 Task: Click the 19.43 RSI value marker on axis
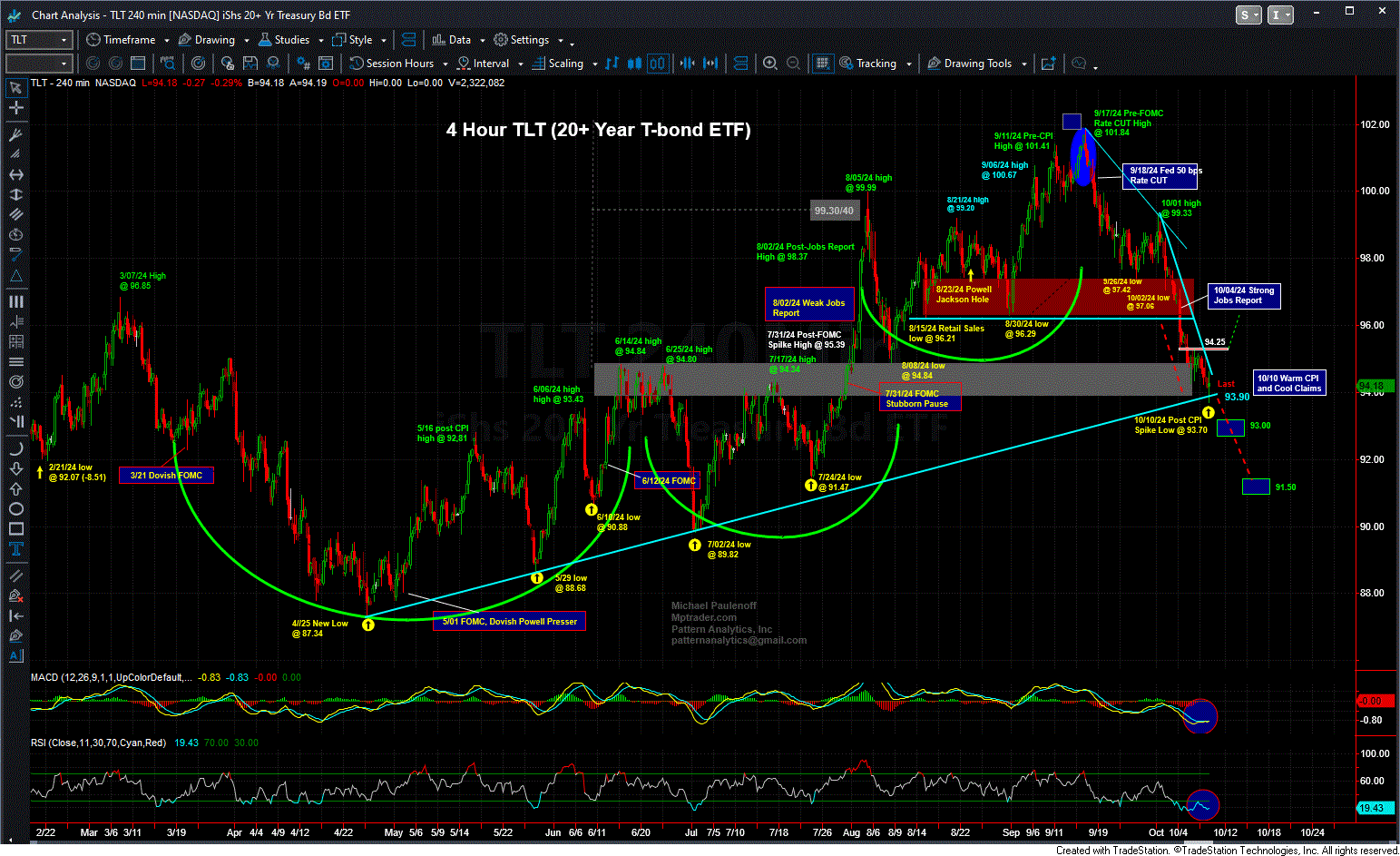coord(1375,808)
